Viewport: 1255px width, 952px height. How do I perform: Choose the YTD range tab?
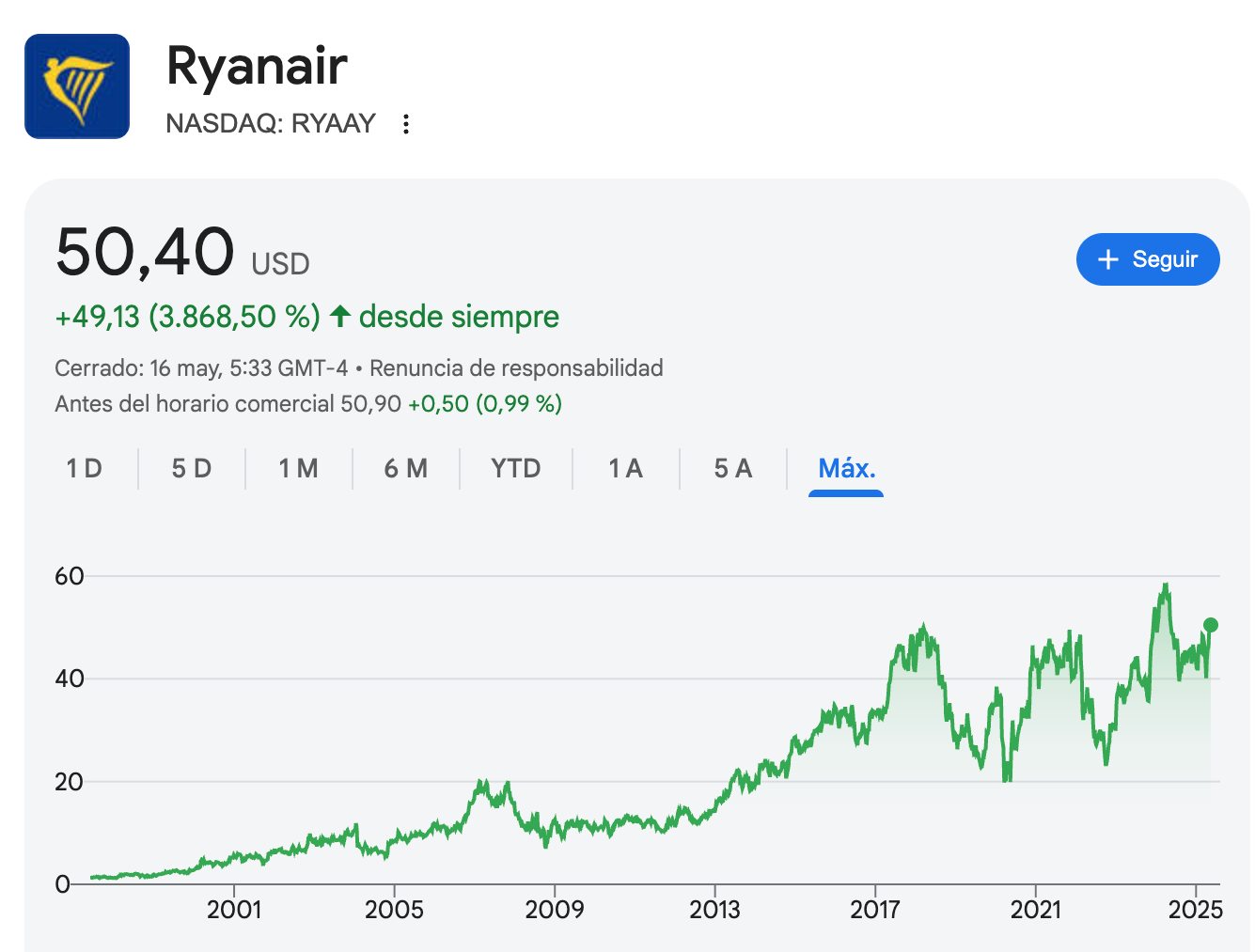[516, 468]
